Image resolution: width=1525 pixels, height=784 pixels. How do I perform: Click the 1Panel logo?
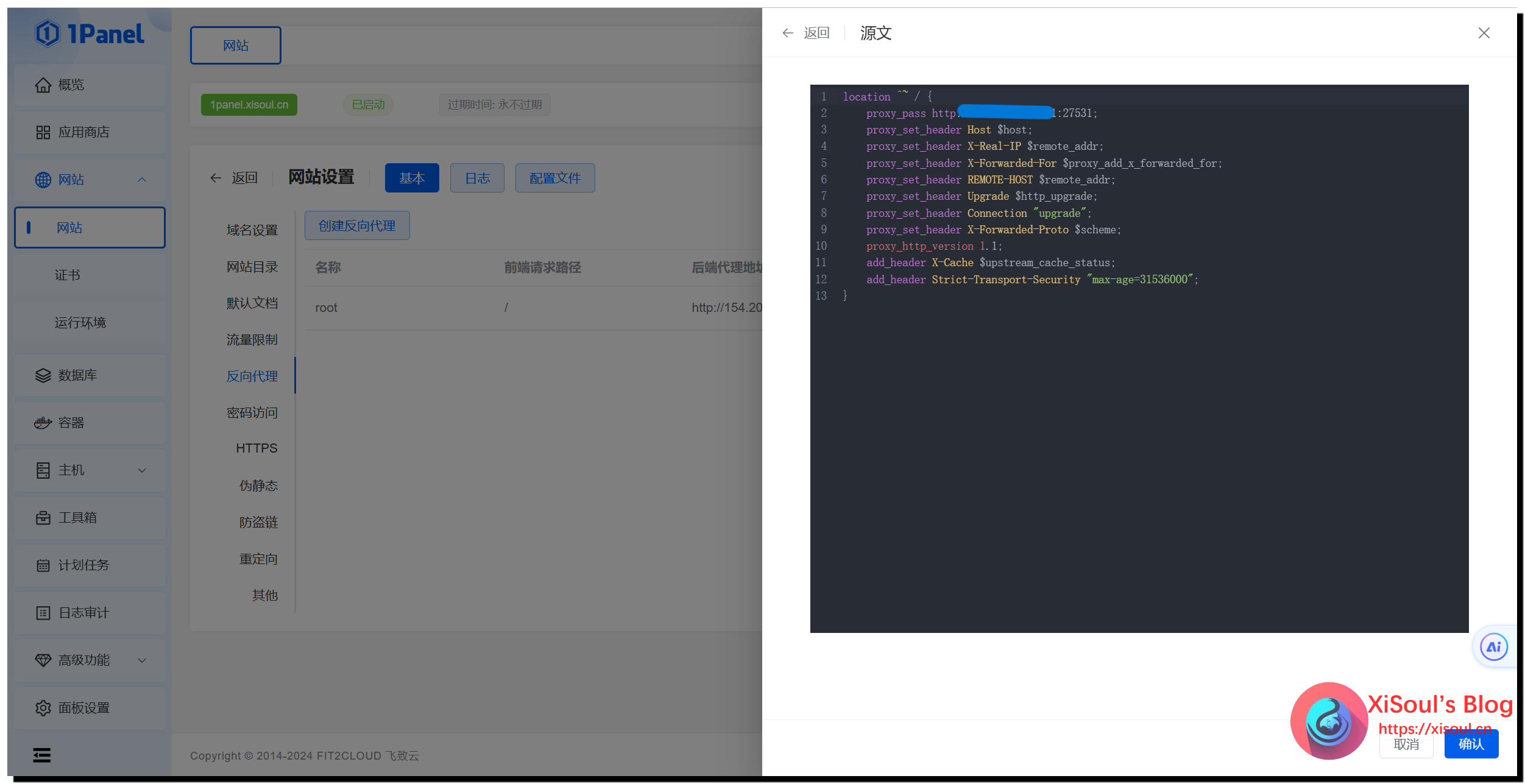(x=90, y=34)
